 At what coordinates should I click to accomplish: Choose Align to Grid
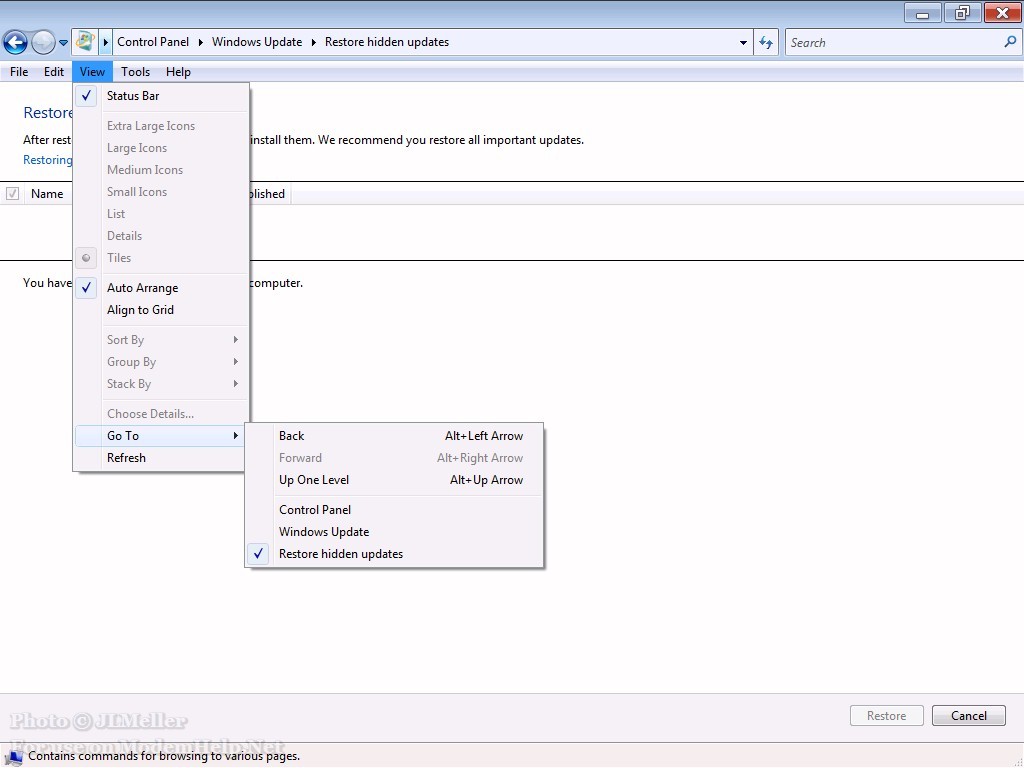coord(140,310)
